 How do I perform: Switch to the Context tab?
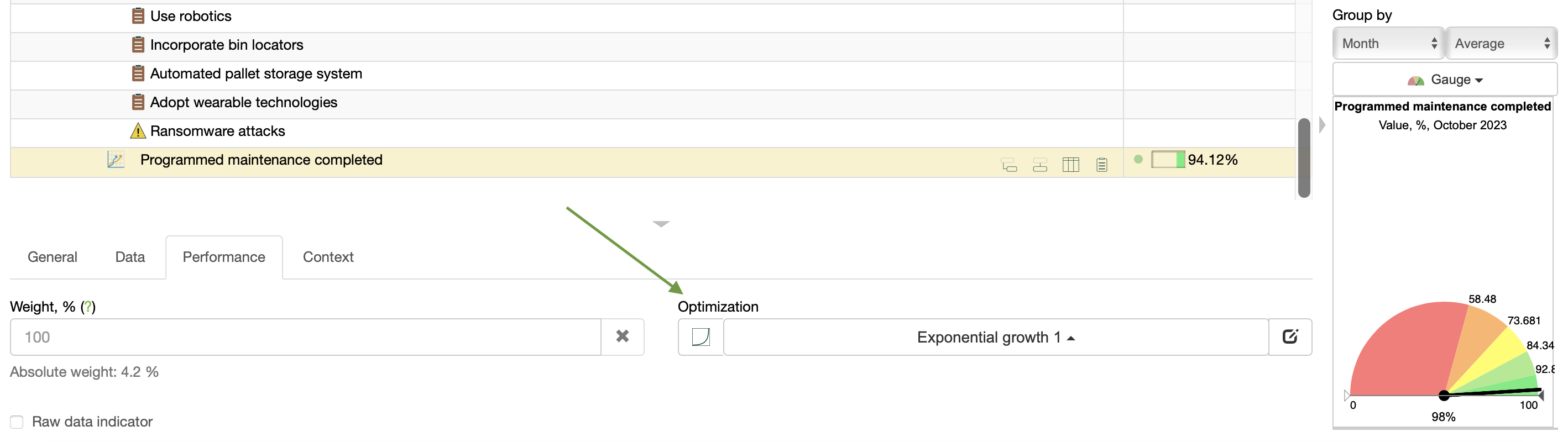[327, 256]
